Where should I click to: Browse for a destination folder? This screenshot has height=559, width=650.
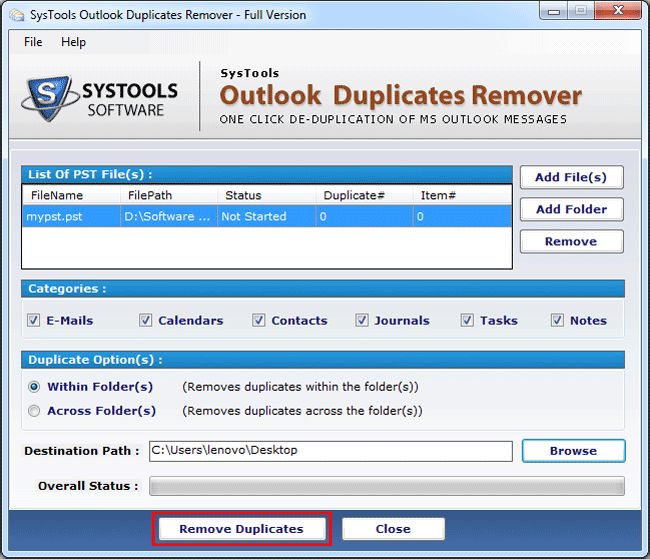(573, 451)
